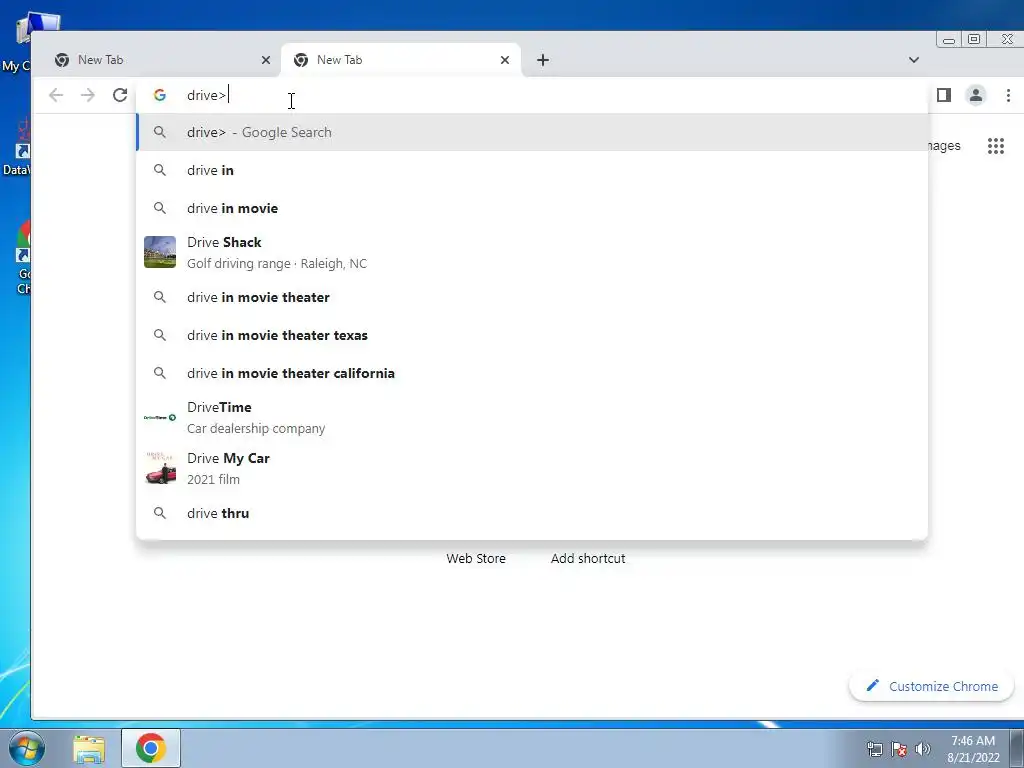The width and height of the screenshot is (1024, 768).
Task: Click the Drive My Car poster thumbnail
Action: (160, 468)
